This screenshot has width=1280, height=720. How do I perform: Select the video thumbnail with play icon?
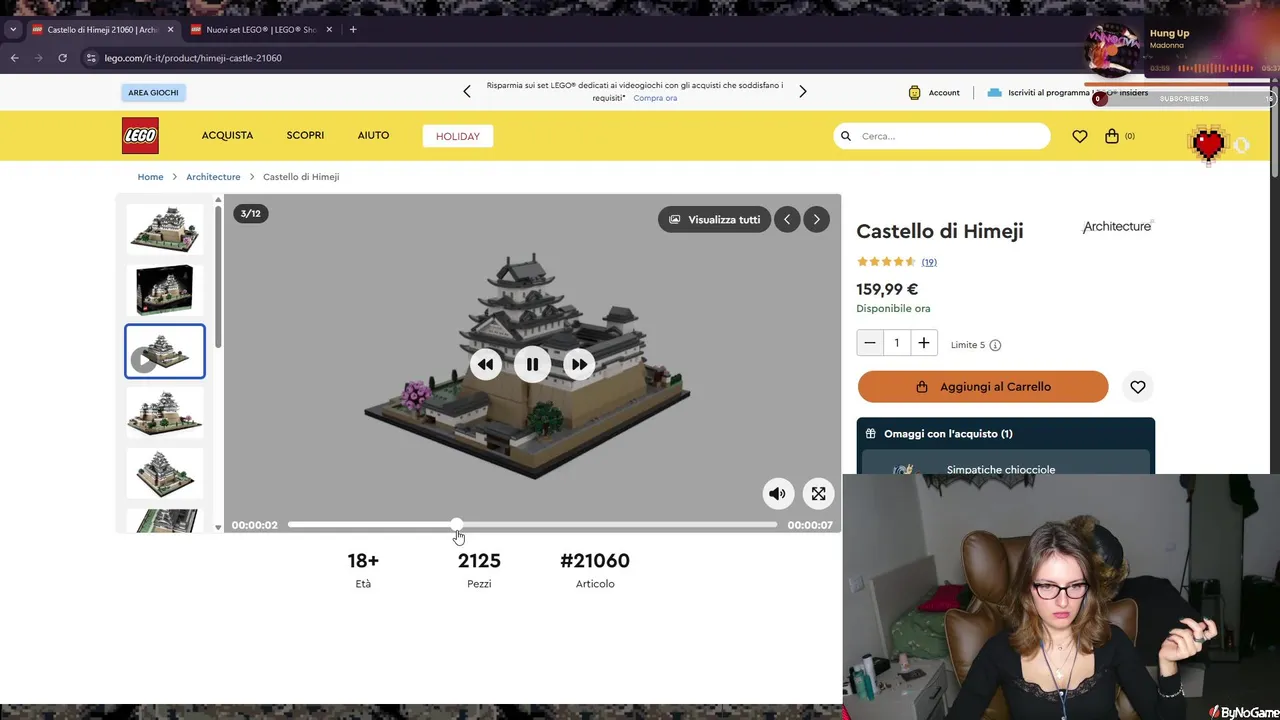[165, 351]
